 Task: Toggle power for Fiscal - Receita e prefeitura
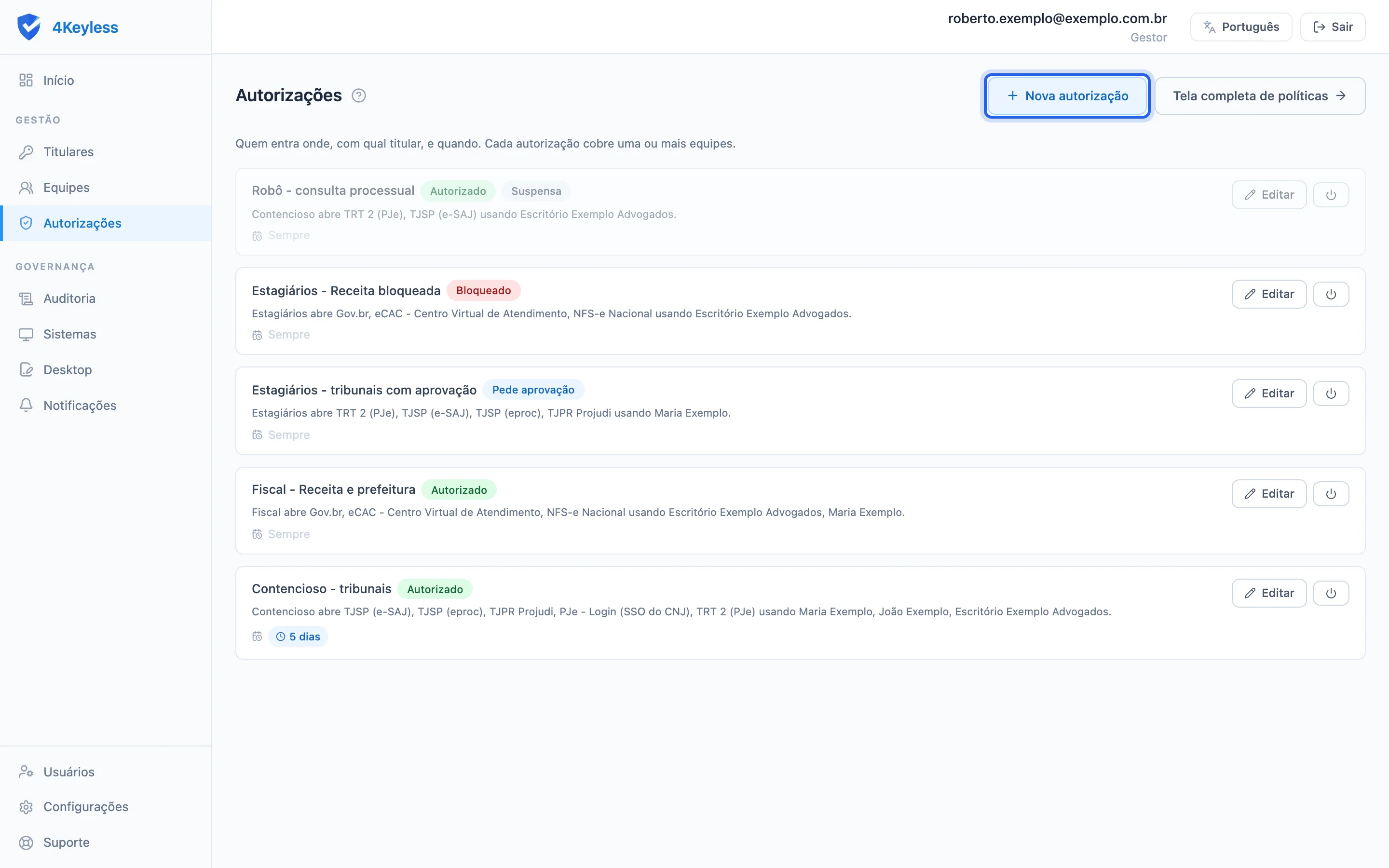[1331, 494]
